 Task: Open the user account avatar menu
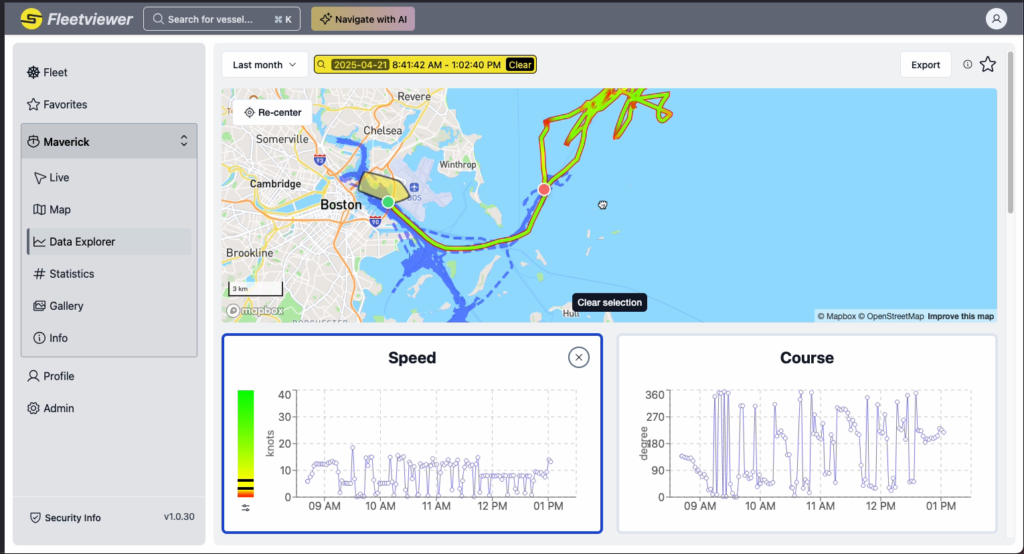tap(995, 19)
